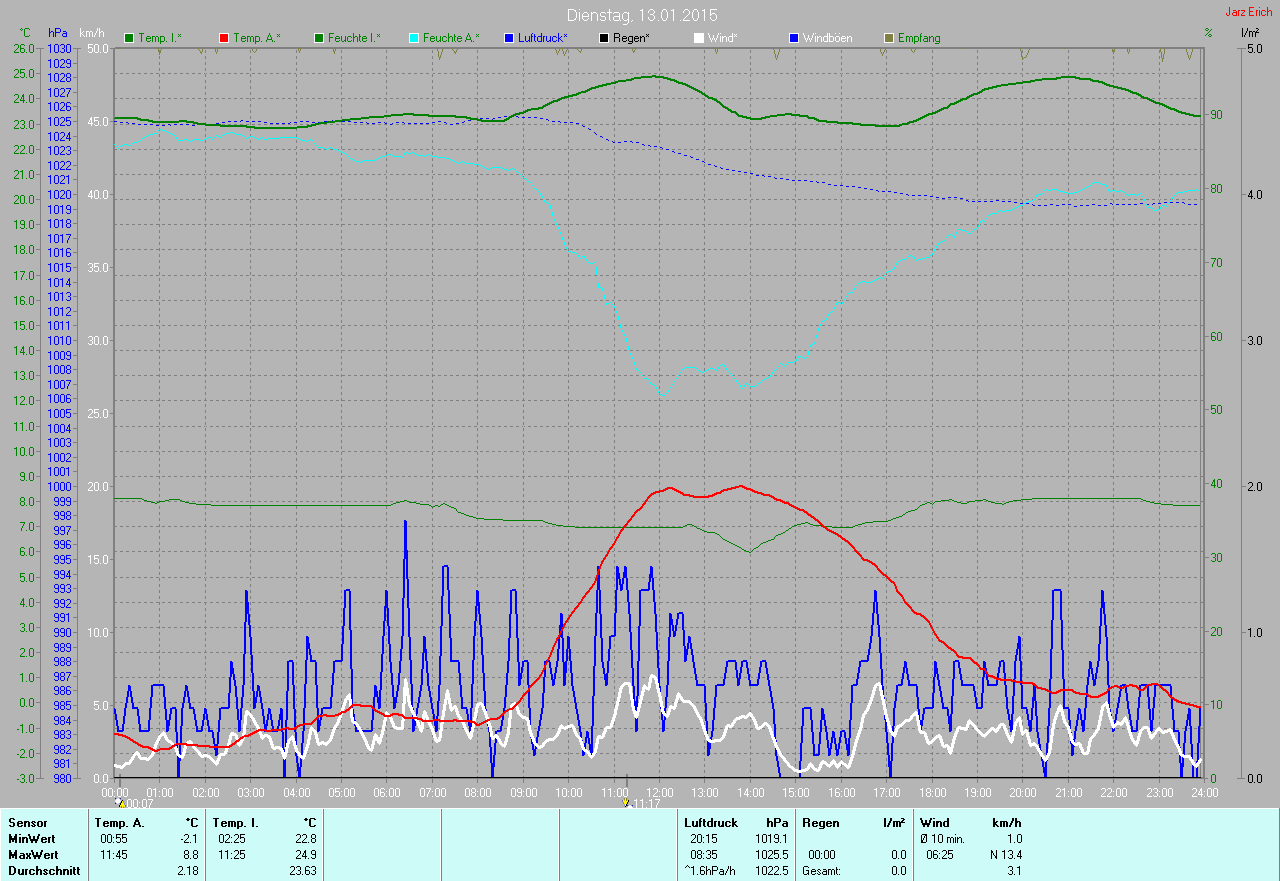Image resolution: width=1280 pixels, height=881 pixels.
Task: Click the blue Windböen legend square
Action: [x=794, y=38]
